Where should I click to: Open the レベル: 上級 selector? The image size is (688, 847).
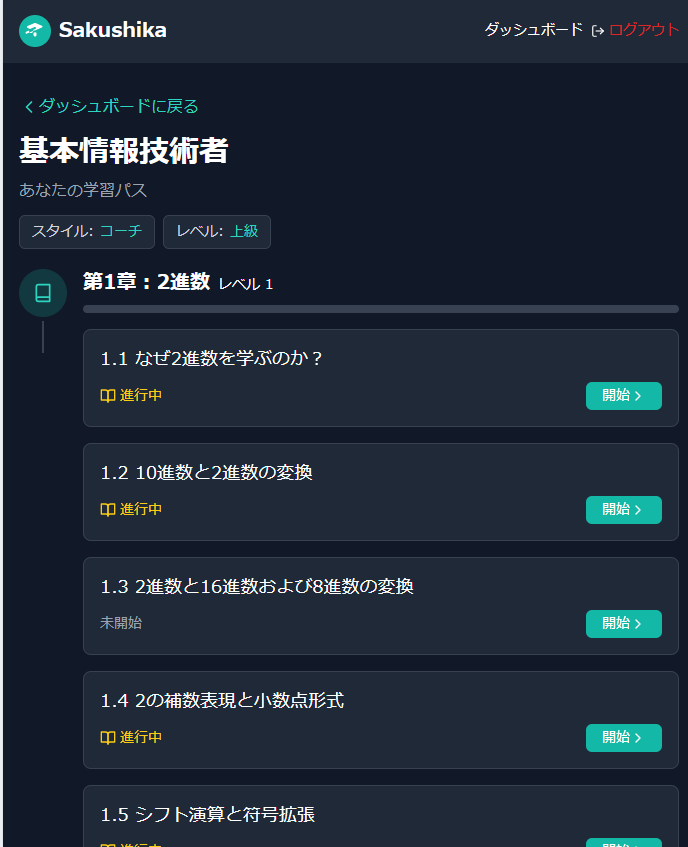[216, 232]
